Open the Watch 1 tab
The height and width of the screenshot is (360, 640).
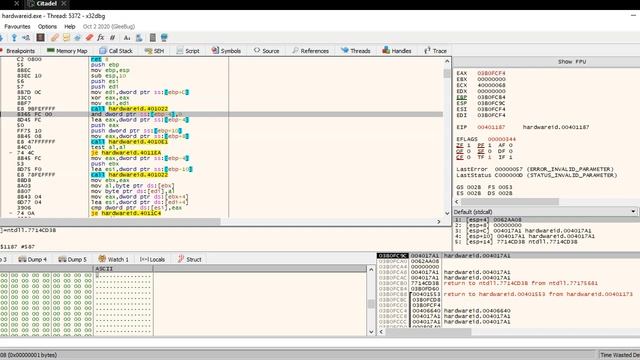(x=113, y=259)
